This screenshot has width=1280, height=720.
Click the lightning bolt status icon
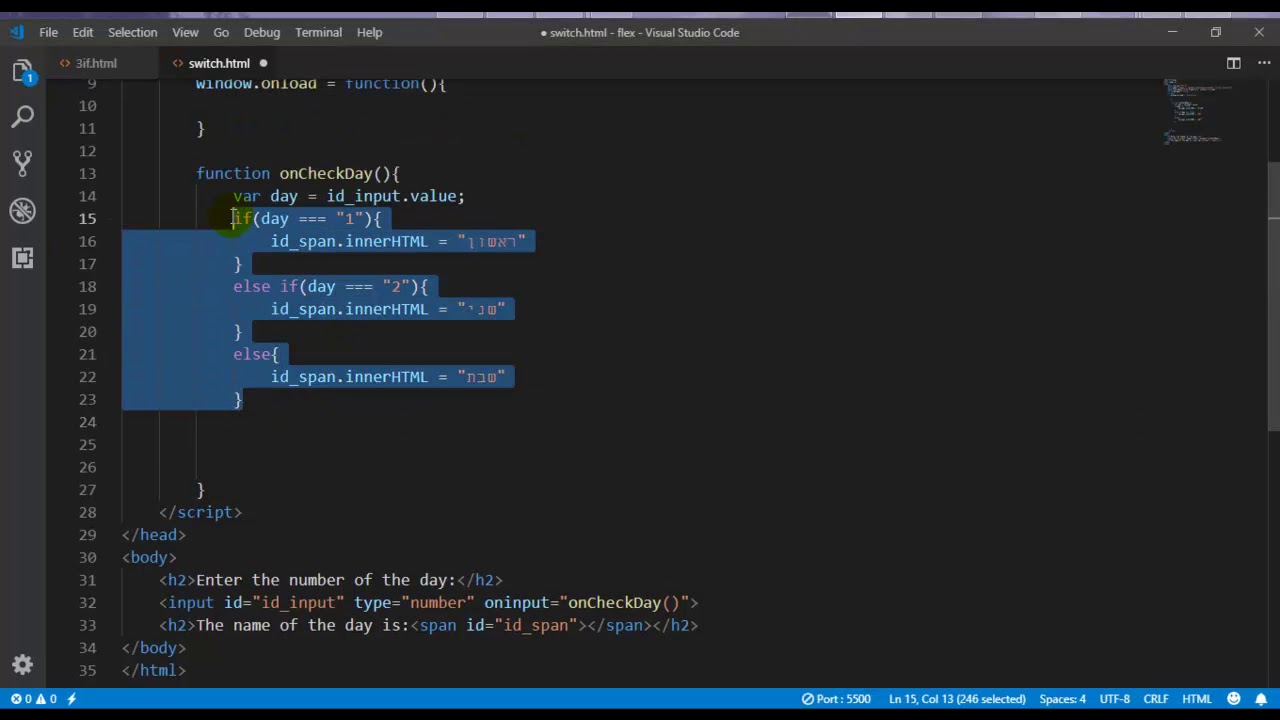72,699
